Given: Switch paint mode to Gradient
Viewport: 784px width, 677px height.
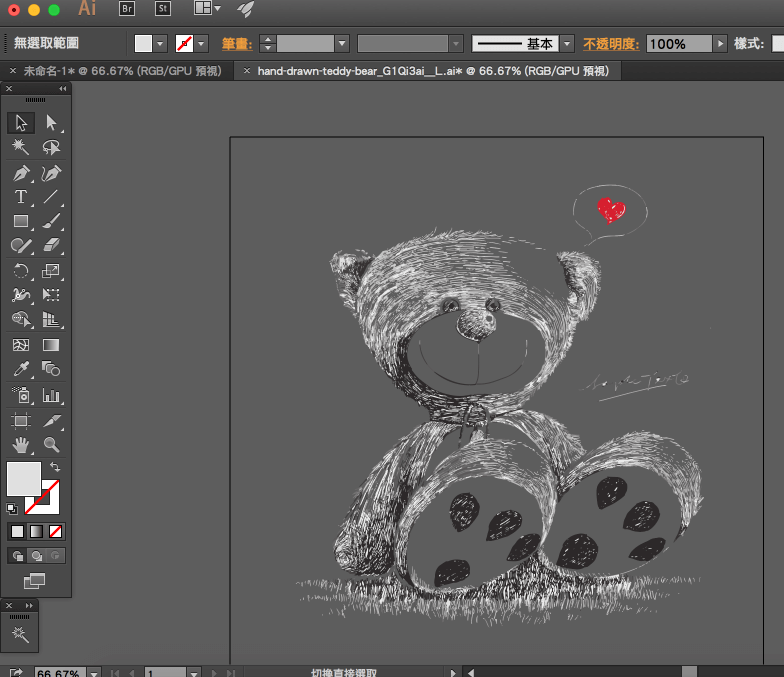Looking at the screenshot, I should (x=36, y=531).
